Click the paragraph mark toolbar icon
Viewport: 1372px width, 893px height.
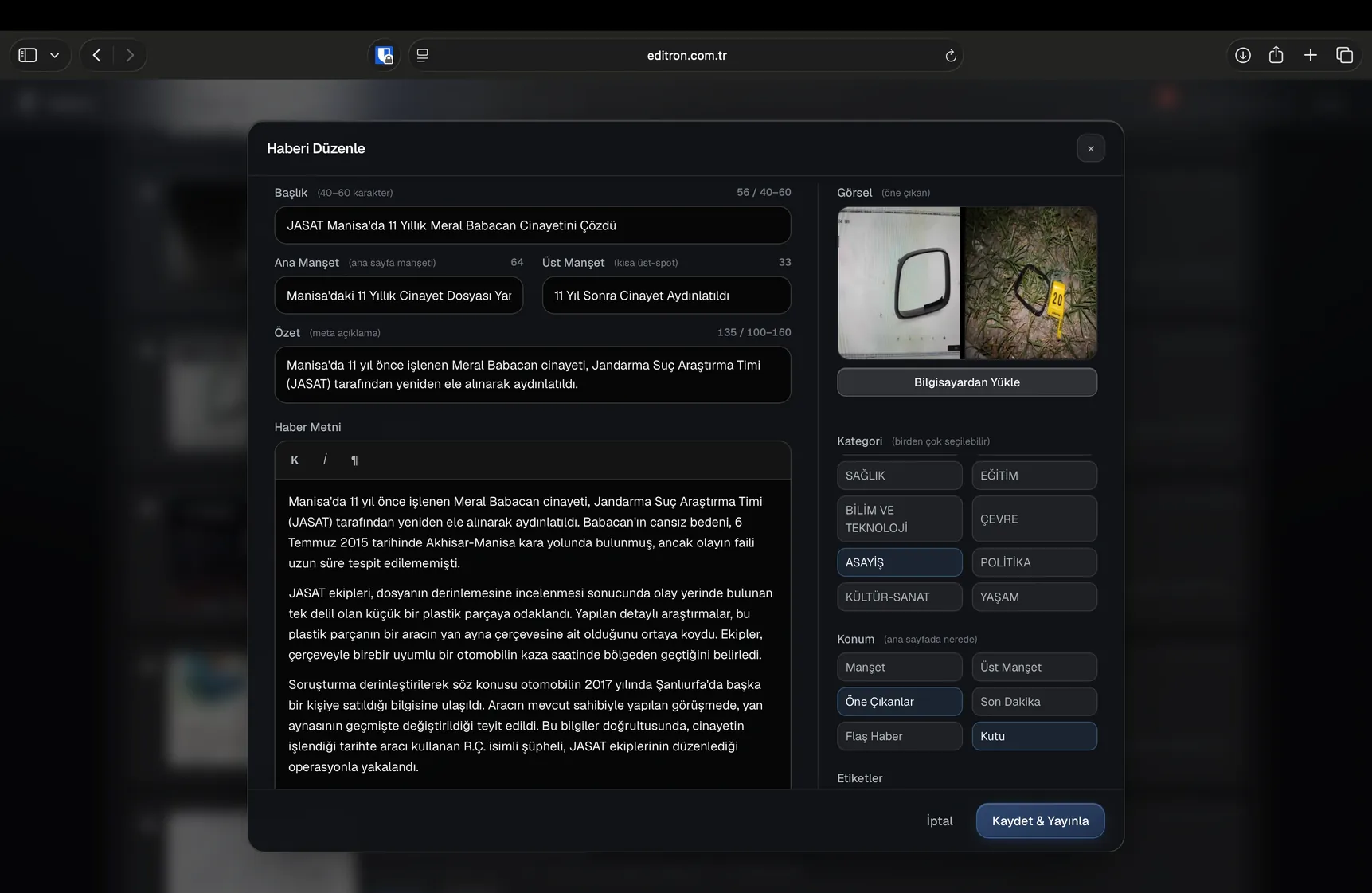354,460
